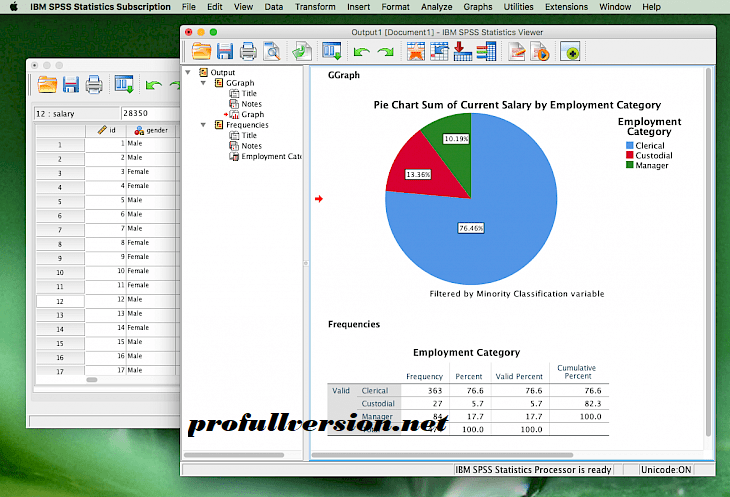Screen dimensions: 730x497
Task: Open the Utilities menu
Action: [x=519, y=7]
